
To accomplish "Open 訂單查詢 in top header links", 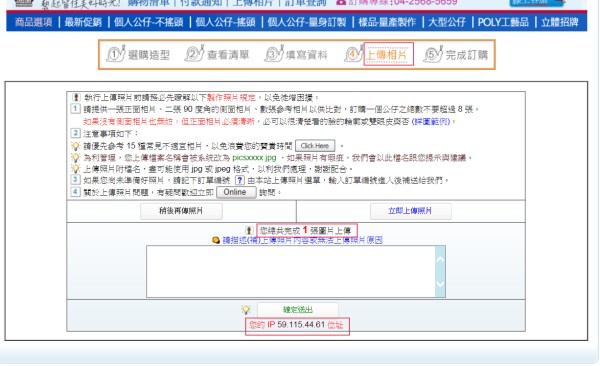I will pos(306,3).
